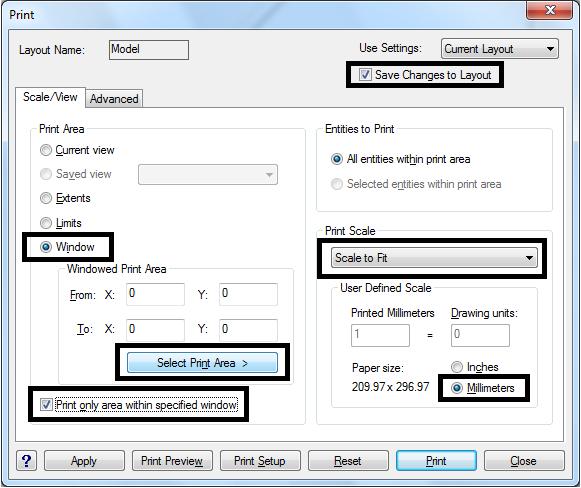Image resolution: width=581 pixels, height=488 pixels.
Task: Select the Millimeters unit radio button
Action: pos(456,388)
